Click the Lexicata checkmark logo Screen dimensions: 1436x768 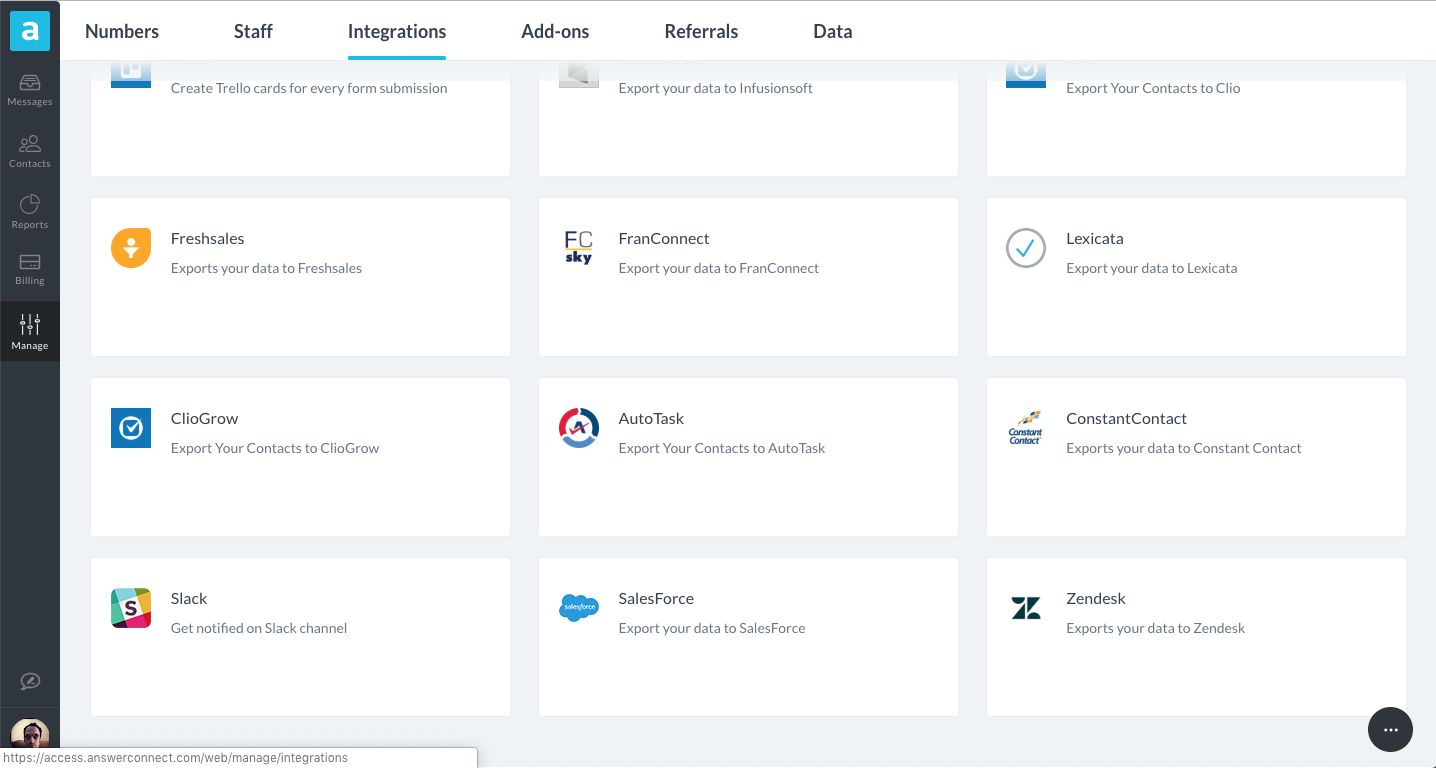[x=1026, y=248]
